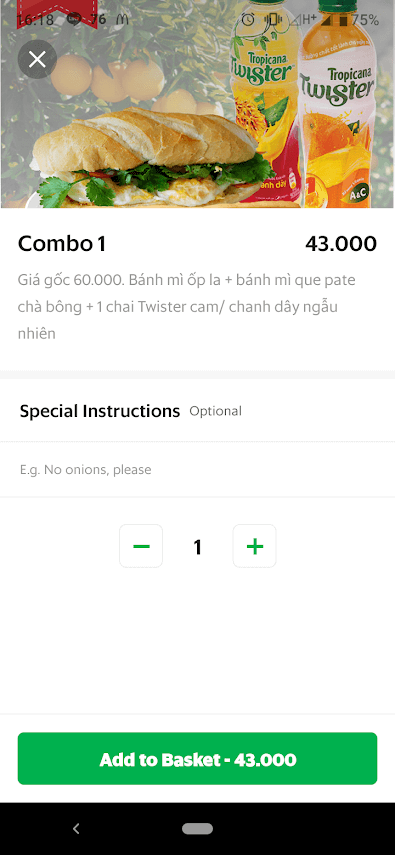Viewport: 395px width, 855px height.
Task: Tap the Add to Basket button
Action: pos(198,758)
